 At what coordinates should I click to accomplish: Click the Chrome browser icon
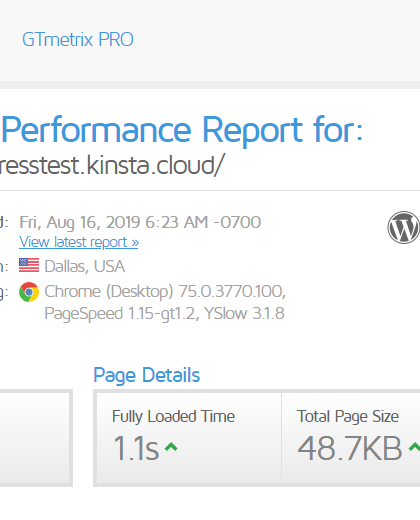tap(29, 292)
